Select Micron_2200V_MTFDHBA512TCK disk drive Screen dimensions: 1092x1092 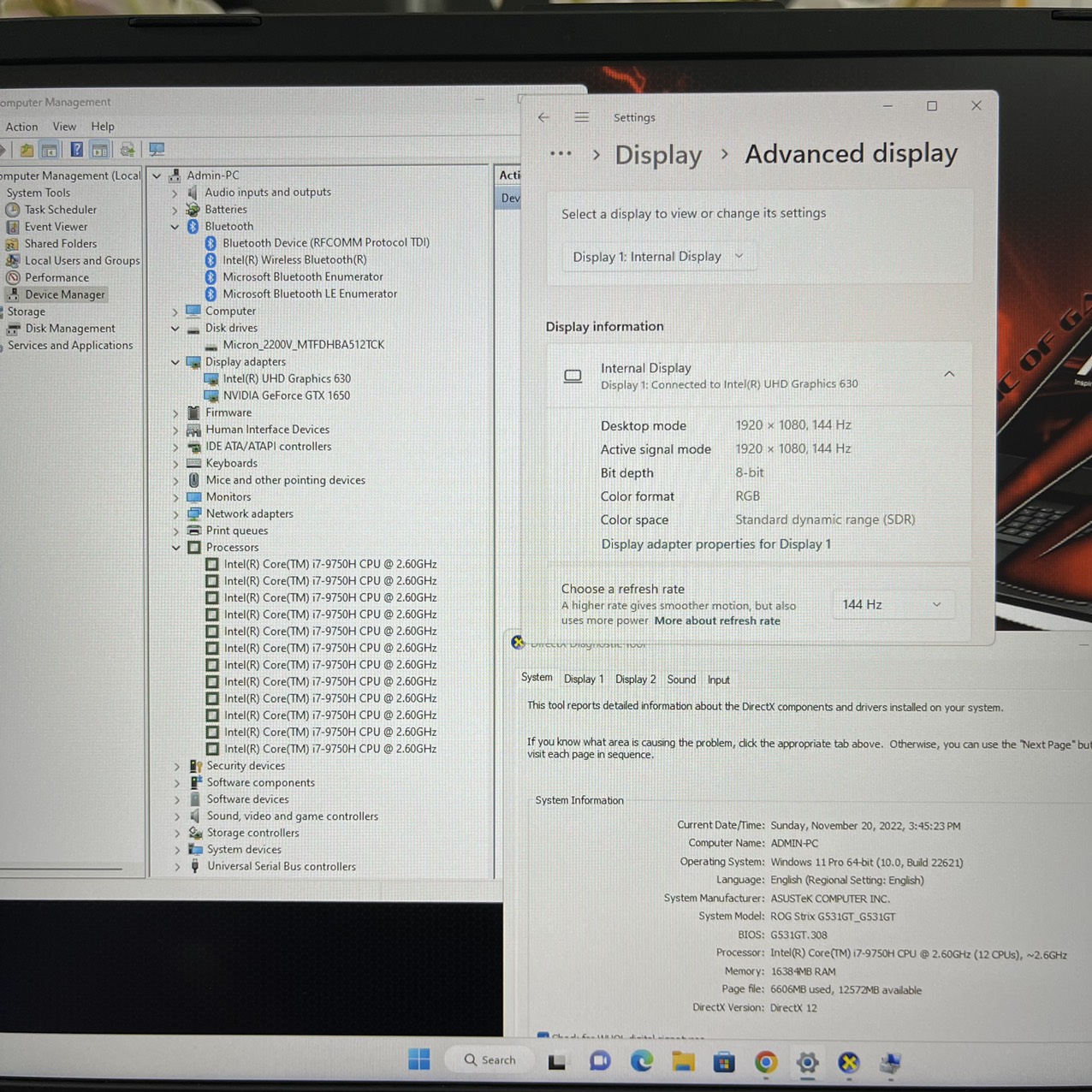[304, 345]
